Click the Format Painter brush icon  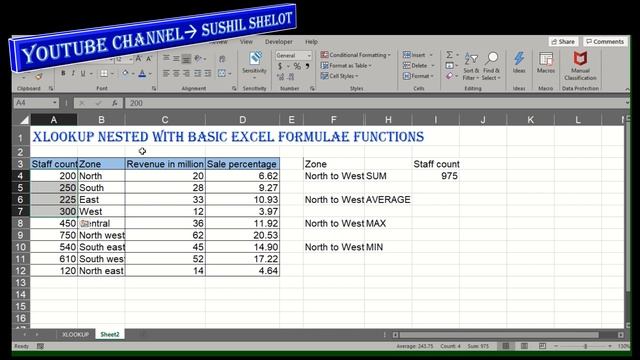[x=39, y=76]
